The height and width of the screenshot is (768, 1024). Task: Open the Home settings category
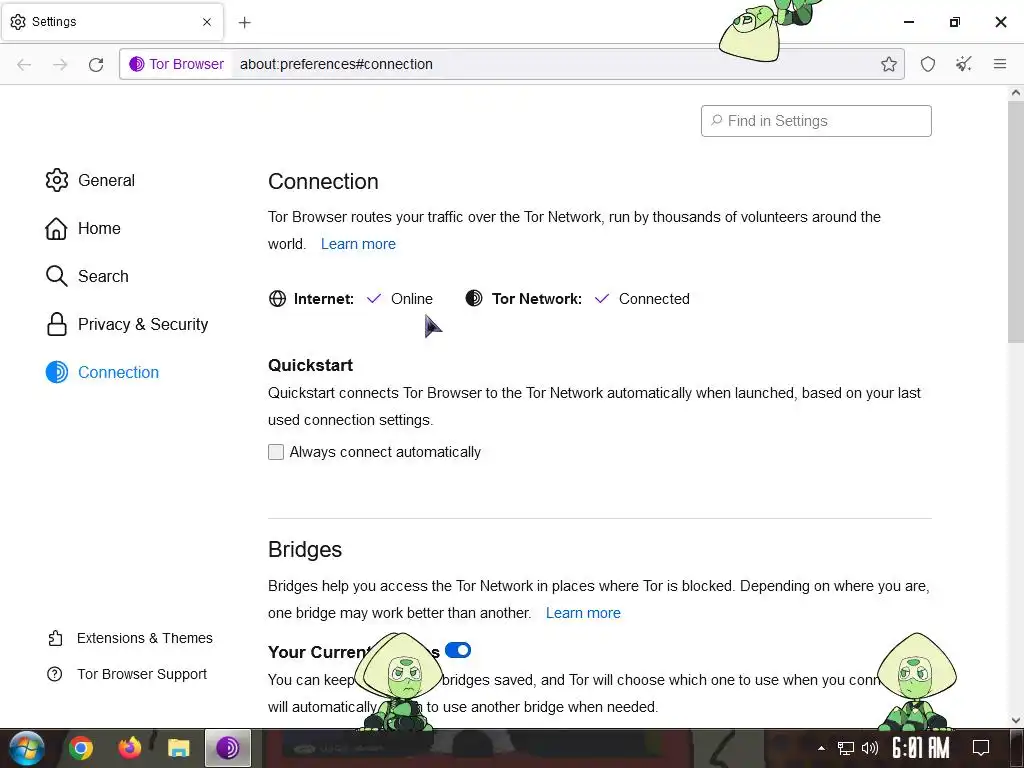[84, 229]
